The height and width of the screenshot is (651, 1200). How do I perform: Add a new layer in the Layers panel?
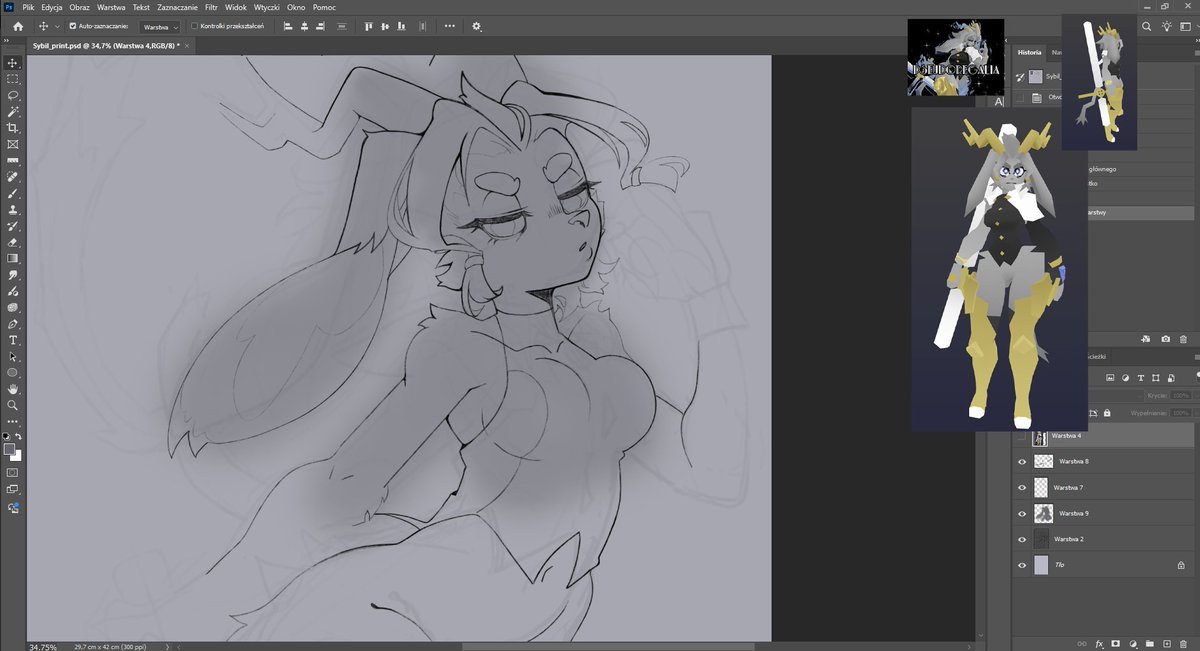(x=1167, y=644)
